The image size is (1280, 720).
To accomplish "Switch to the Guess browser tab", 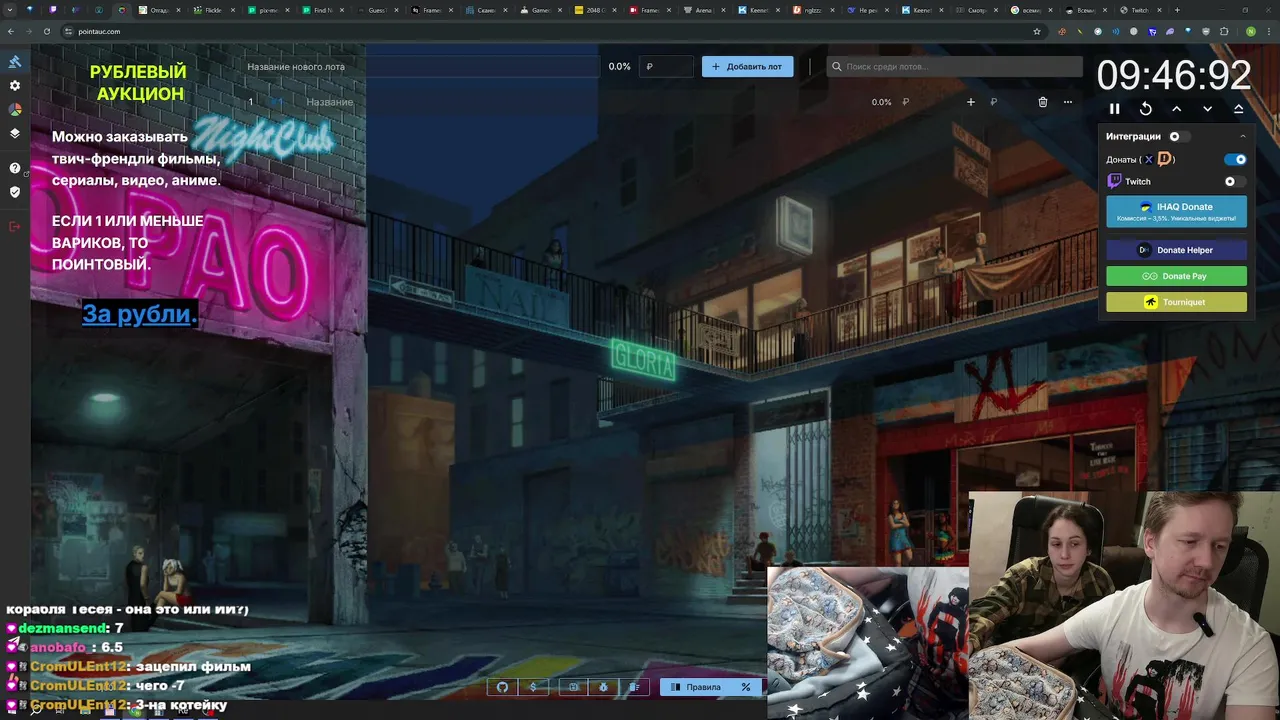I will pos(376,10).
